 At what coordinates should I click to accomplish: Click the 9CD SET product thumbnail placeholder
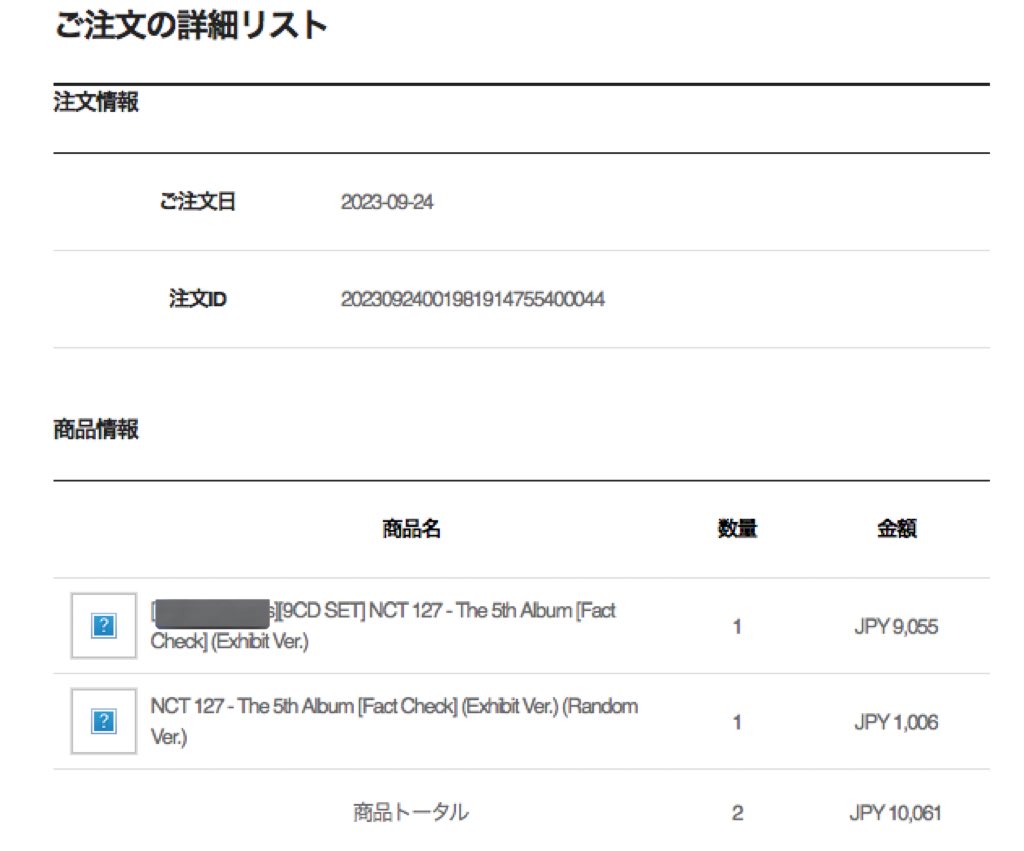(x=104, y=626)
